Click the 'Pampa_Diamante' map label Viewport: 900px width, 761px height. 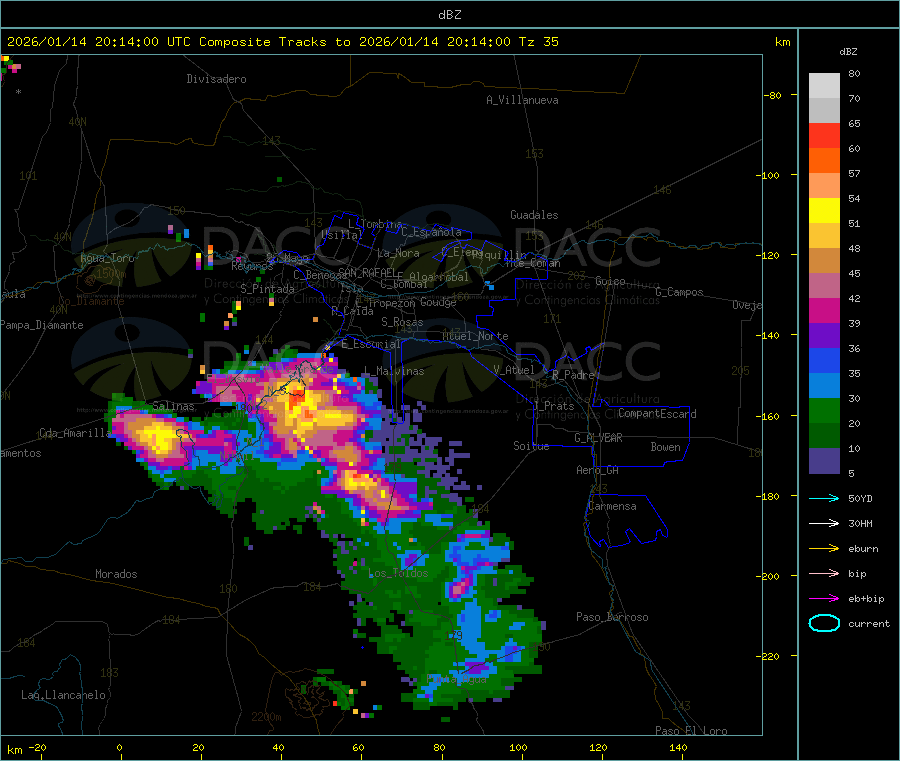coord(41,325)
